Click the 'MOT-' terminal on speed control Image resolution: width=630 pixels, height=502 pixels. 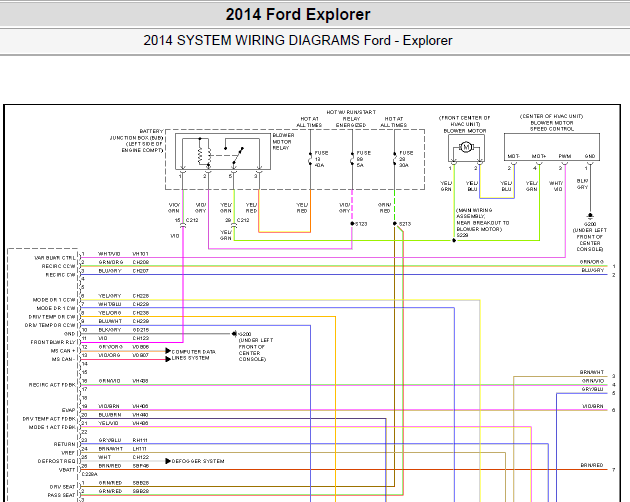[513, 156]
